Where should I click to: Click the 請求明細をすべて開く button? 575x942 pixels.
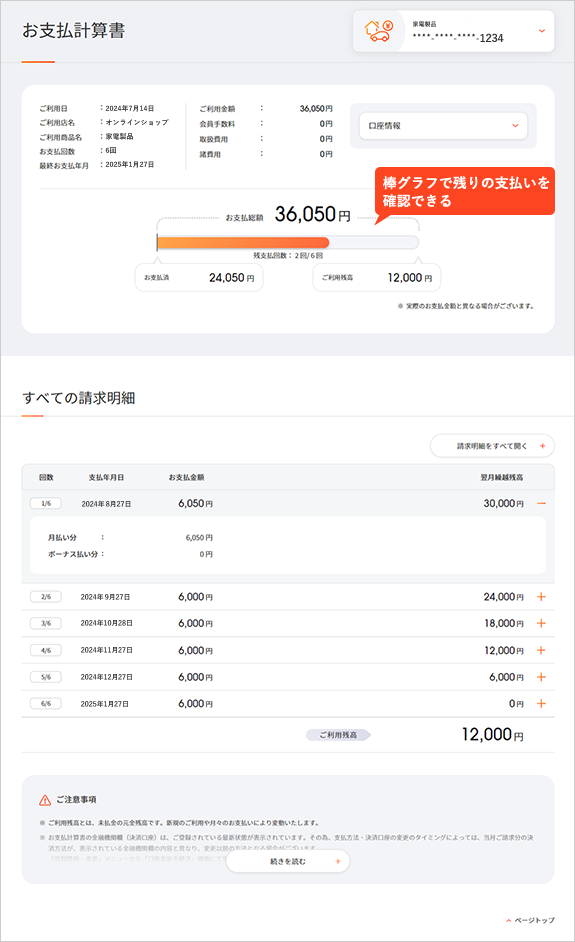pyautogui.click(x=492, y=446)
